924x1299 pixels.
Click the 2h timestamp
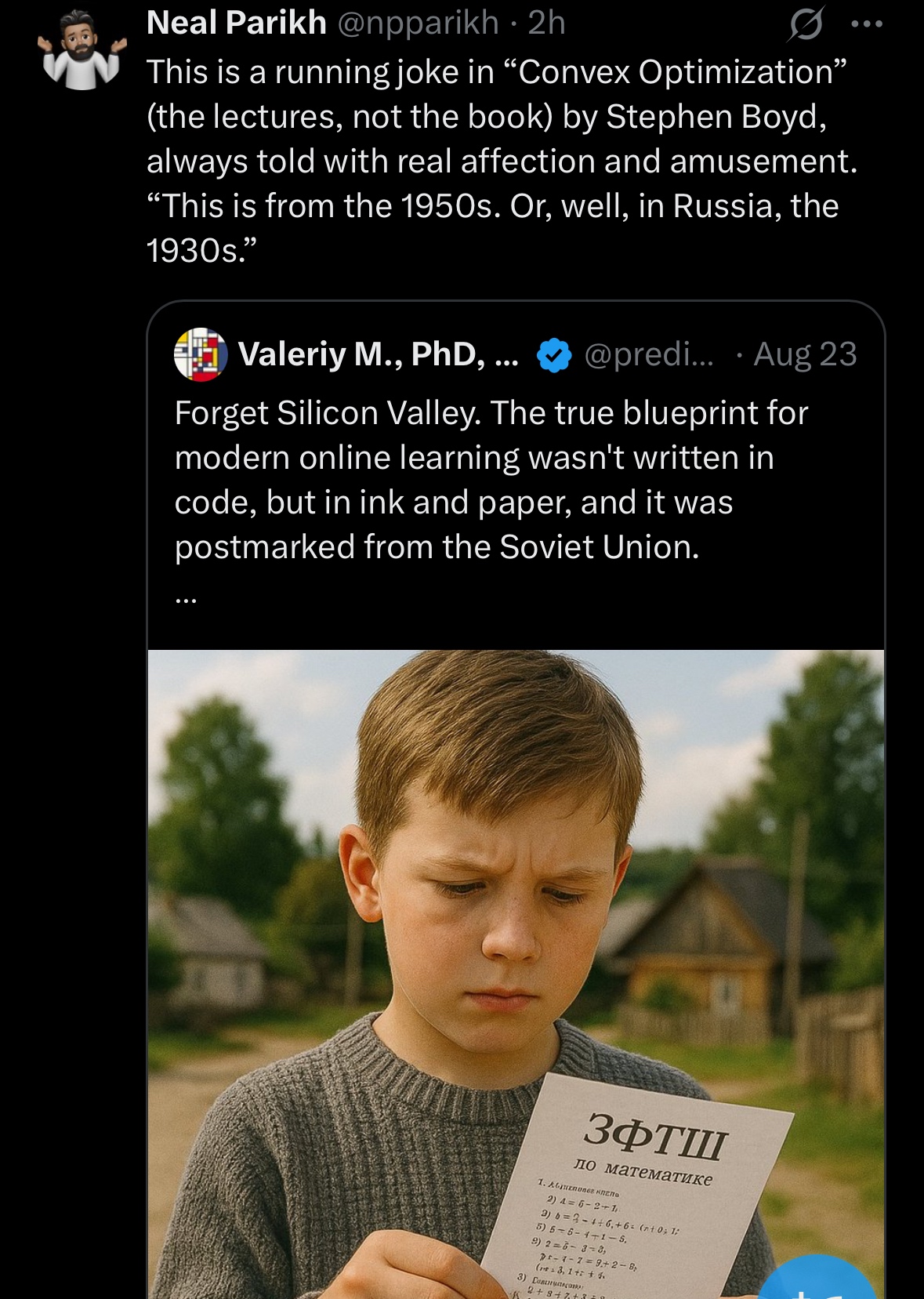pyautogui.click(x=546, y=23)
